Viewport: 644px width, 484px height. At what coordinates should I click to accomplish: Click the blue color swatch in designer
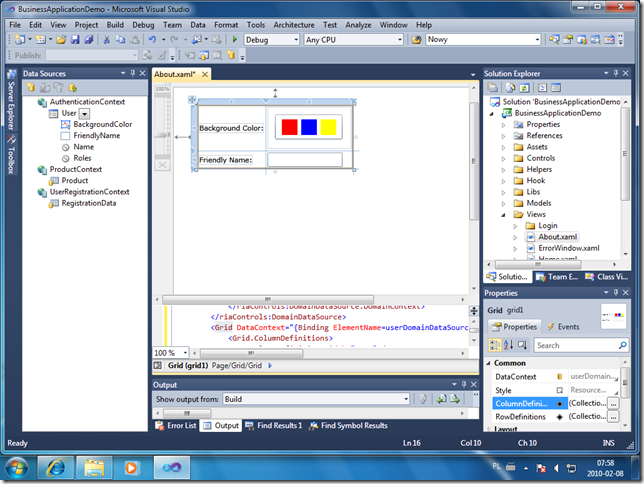[309, 127]
